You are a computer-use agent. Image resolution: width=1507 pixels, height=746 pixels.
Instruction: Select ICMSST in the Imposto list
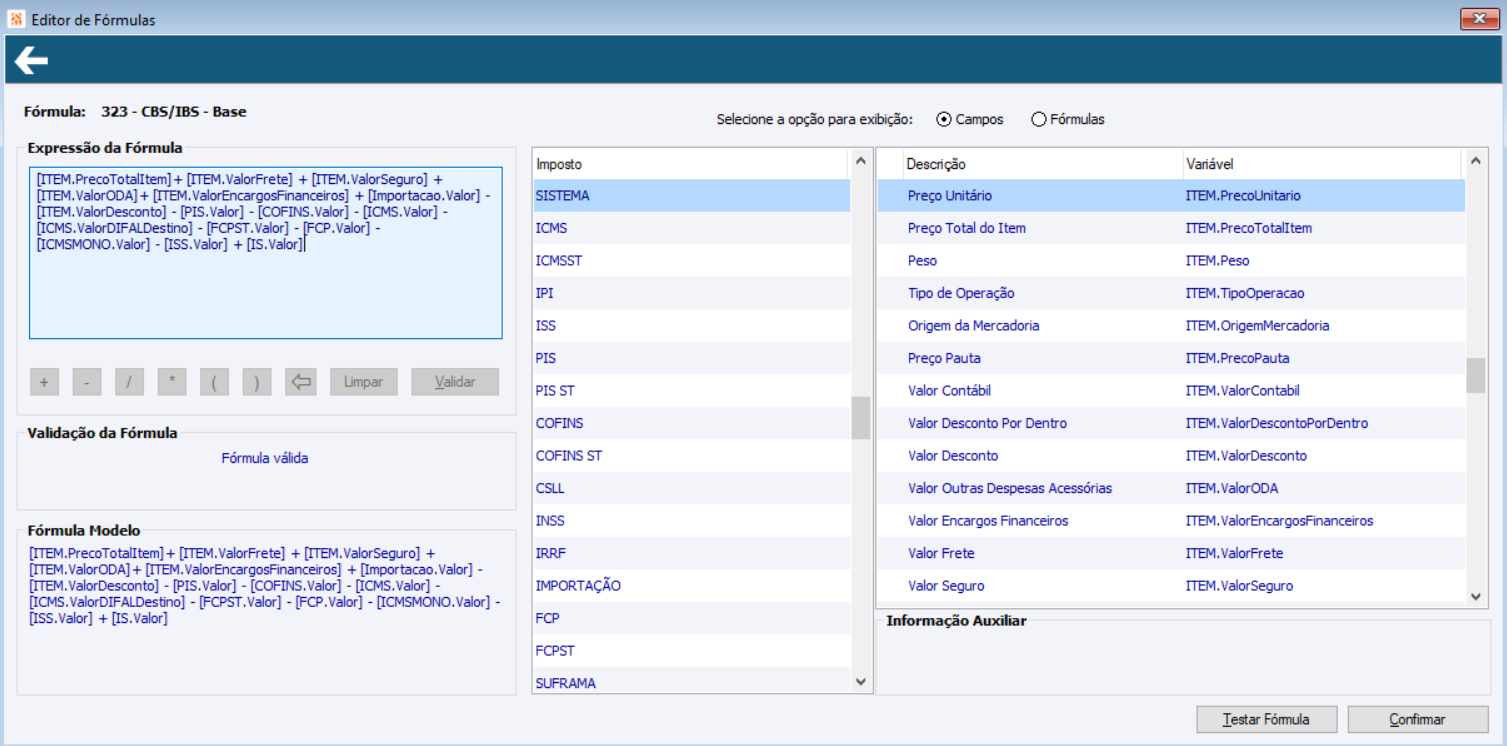coord(691,261)
